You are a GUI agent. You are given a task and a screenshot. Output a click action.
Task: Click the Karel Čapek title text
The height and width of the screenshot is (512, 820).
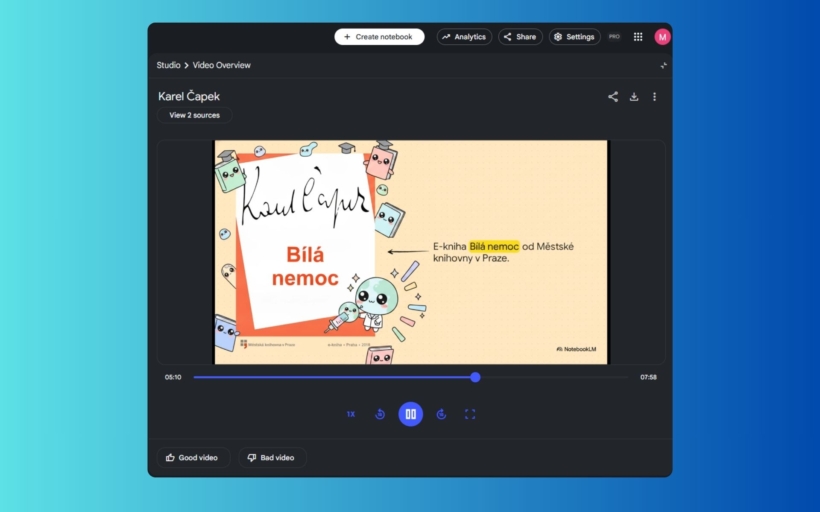coord(189,96)
